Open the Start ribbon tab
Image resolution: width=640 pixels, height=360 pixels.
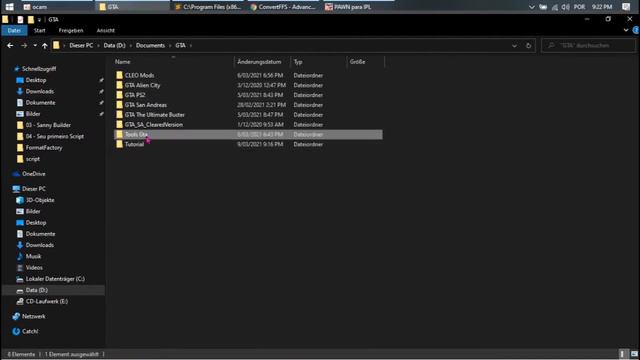40,30
